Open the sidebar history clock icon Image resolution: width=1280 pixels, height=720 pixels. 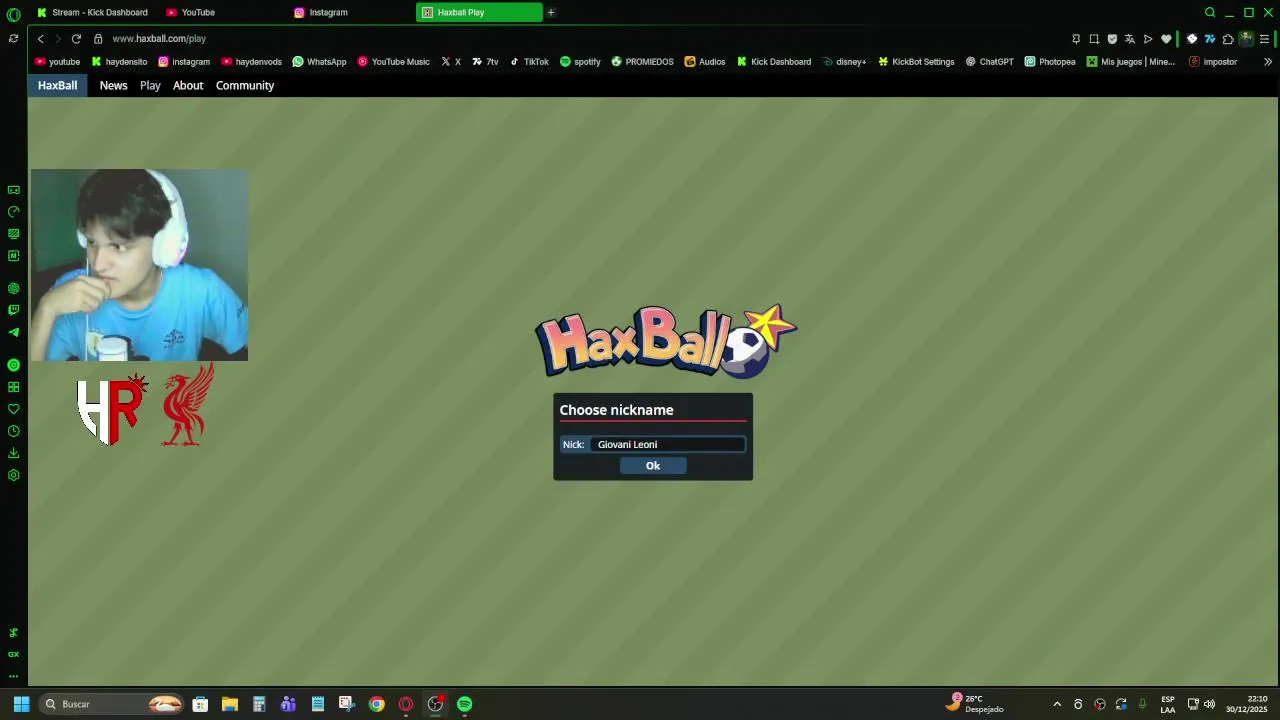point(14,431)
